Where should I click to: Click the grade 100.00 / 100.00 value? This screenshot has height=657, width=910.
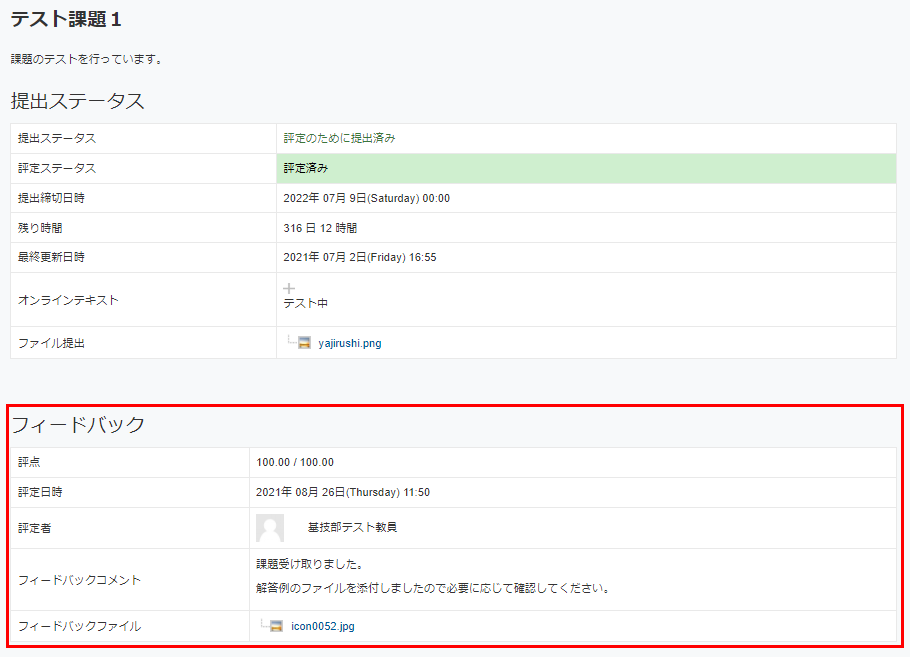coord(295,462)
